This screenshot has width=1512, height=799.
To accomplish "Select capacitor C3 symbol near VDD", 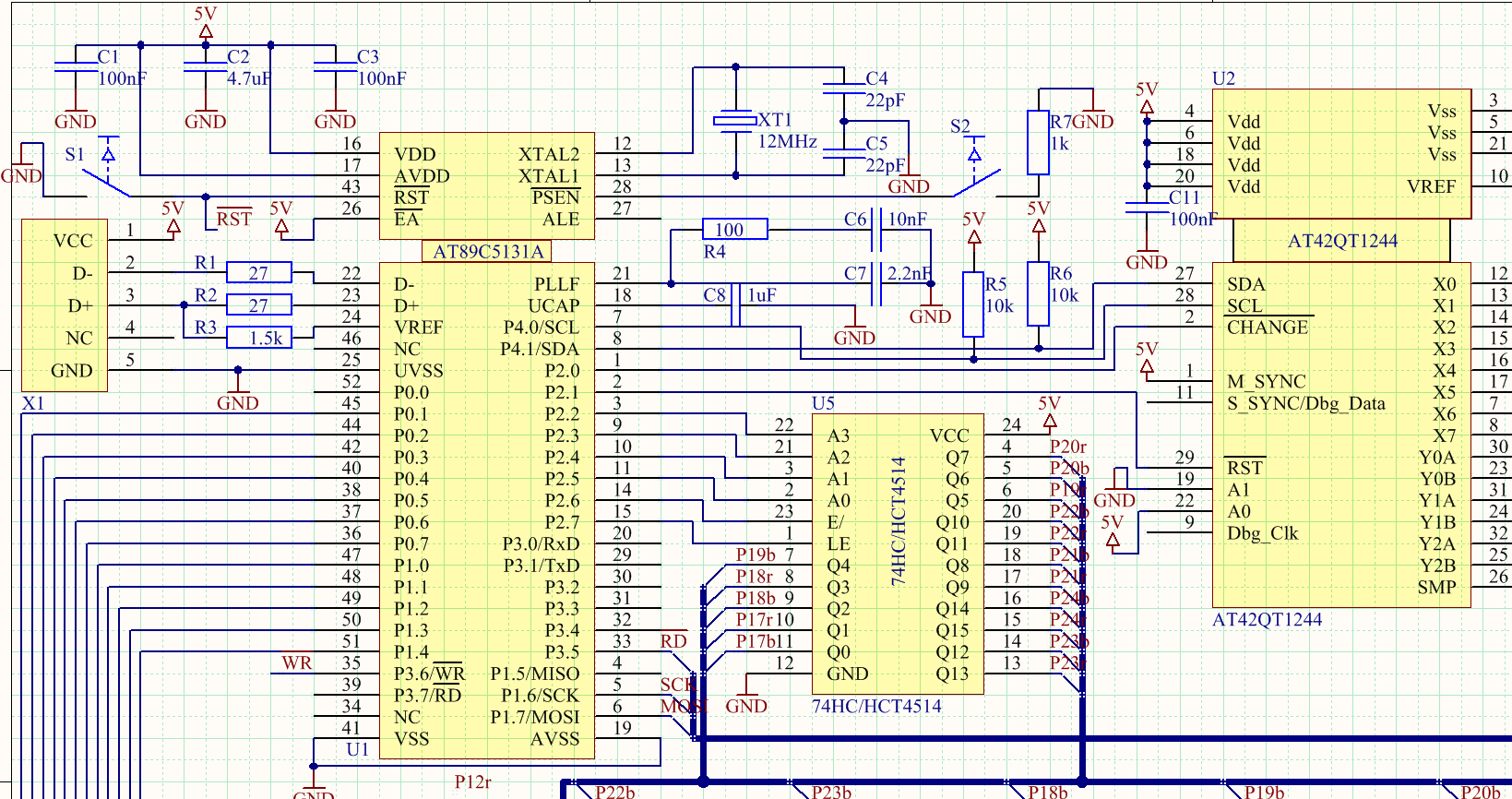I will click(336, 66).
